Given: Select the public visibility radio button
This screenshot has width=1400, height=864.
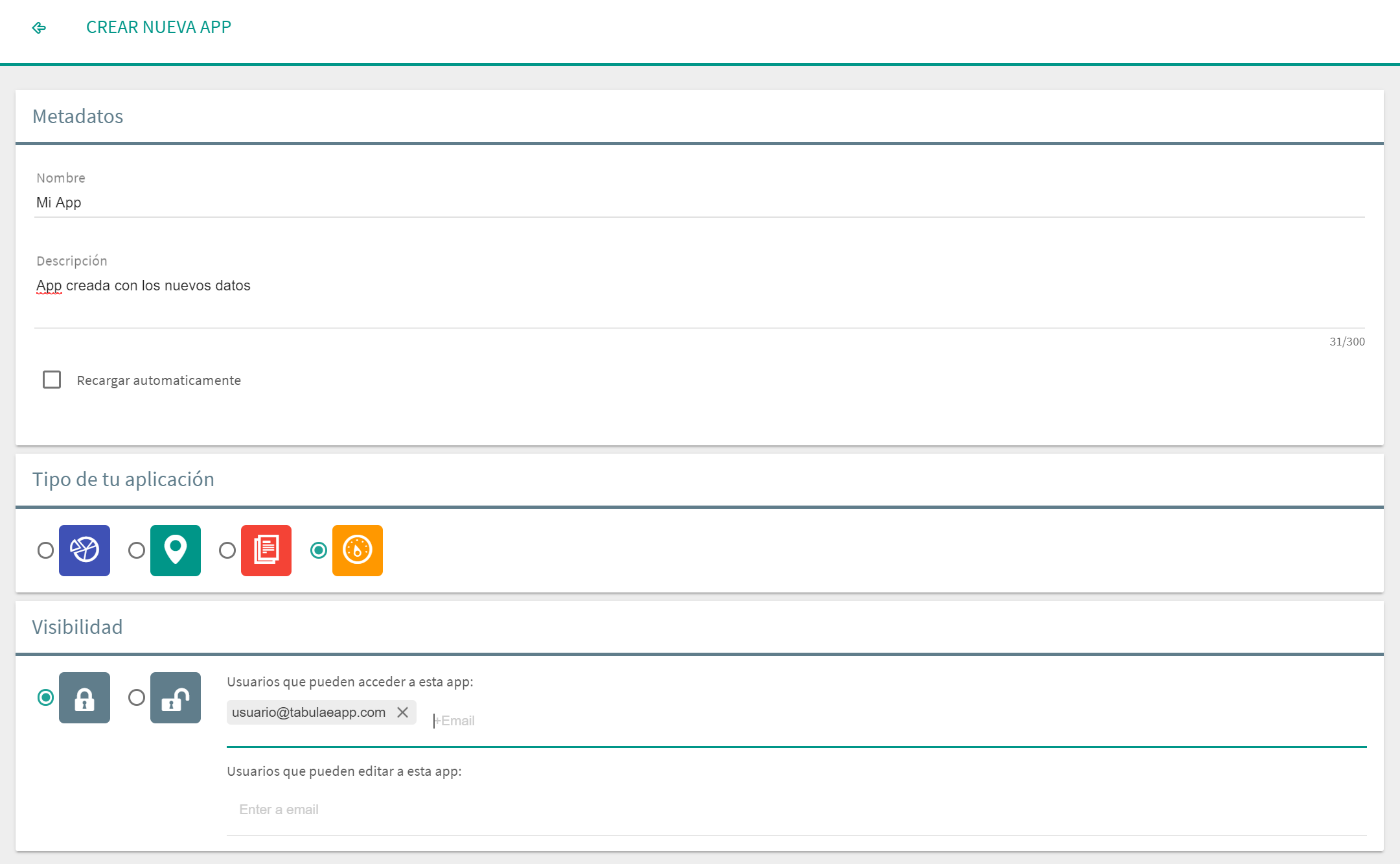Looking at the screenshot, I should 136,697.
